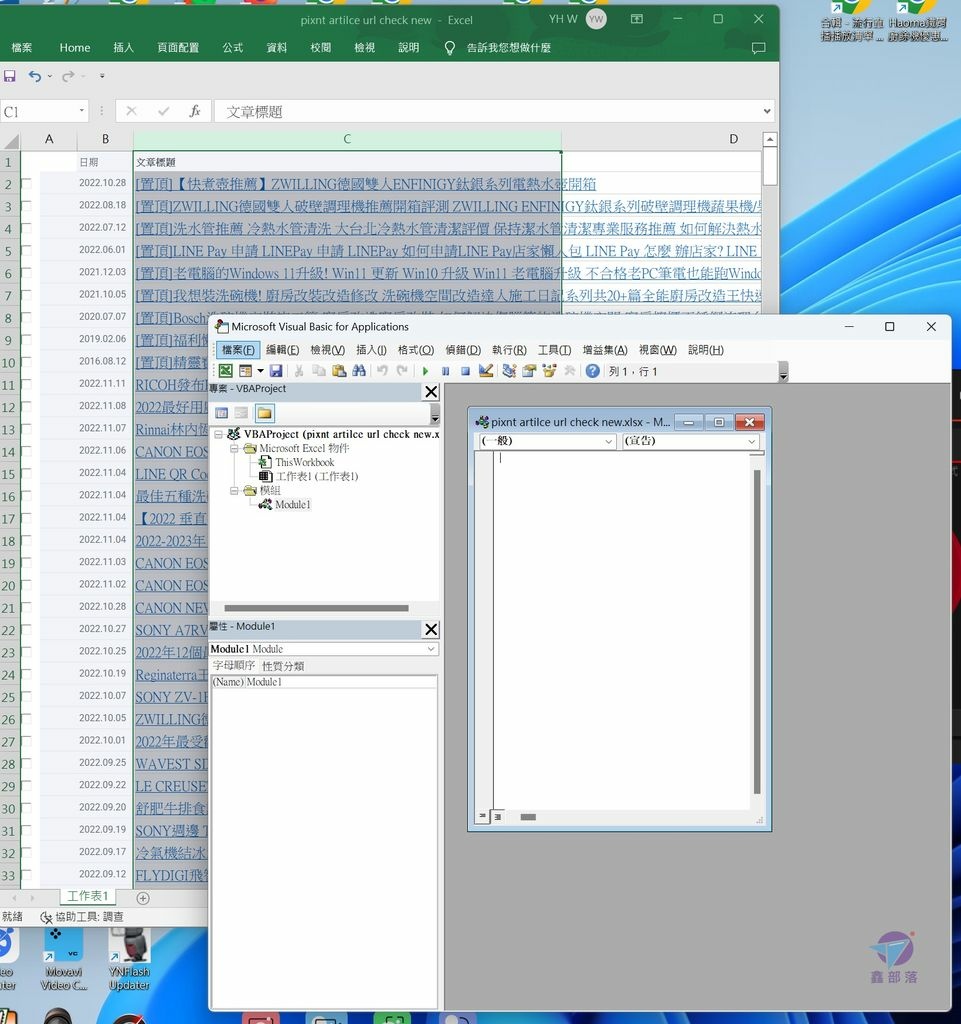The width and height of the screenshot is (961, 1024).
Task: Tick the checkbox in Excel row 16
Action: click(26, 496)
